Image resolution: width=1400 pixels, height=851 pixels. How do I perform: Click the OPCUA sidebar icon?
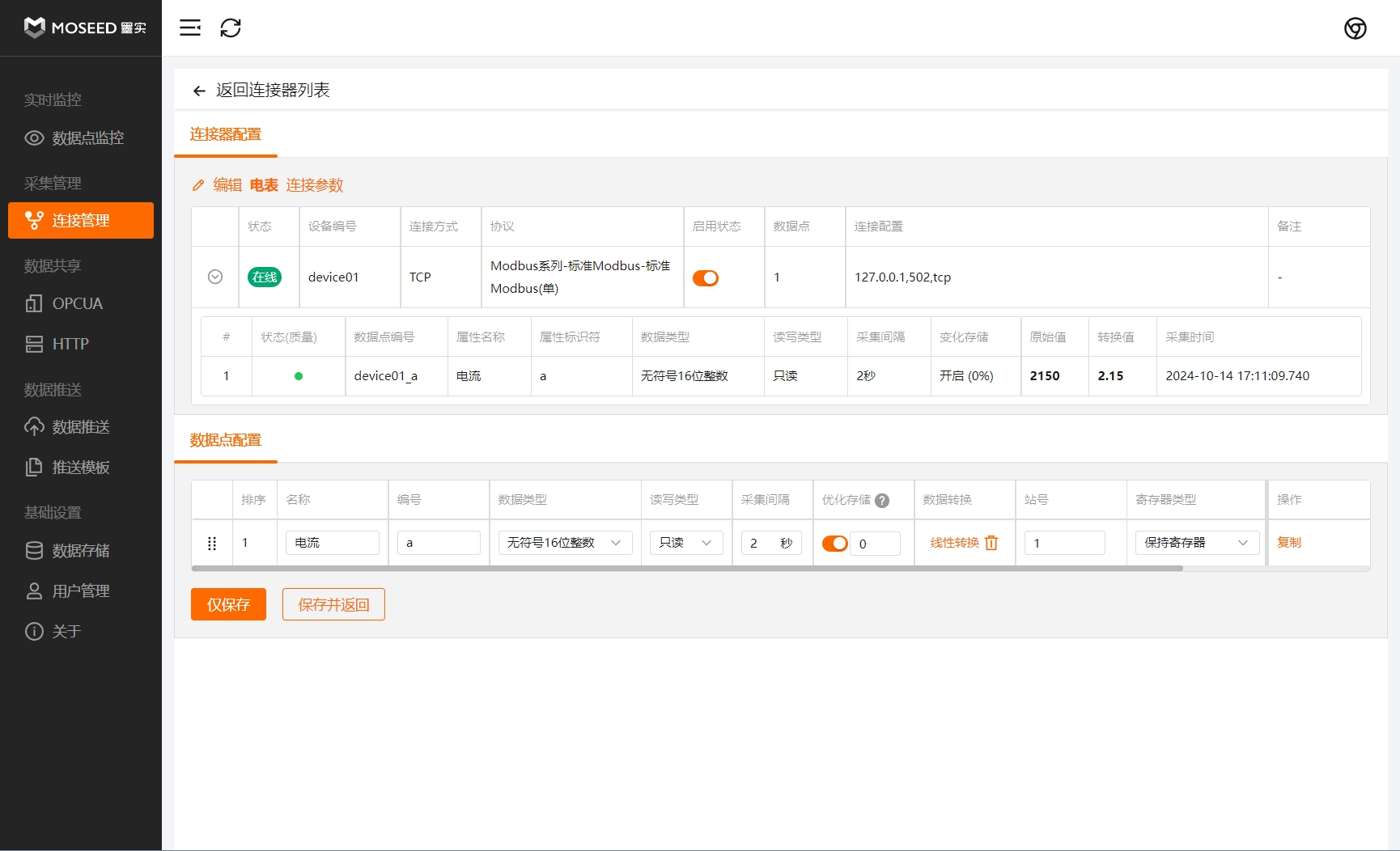(x=34, y=303)
